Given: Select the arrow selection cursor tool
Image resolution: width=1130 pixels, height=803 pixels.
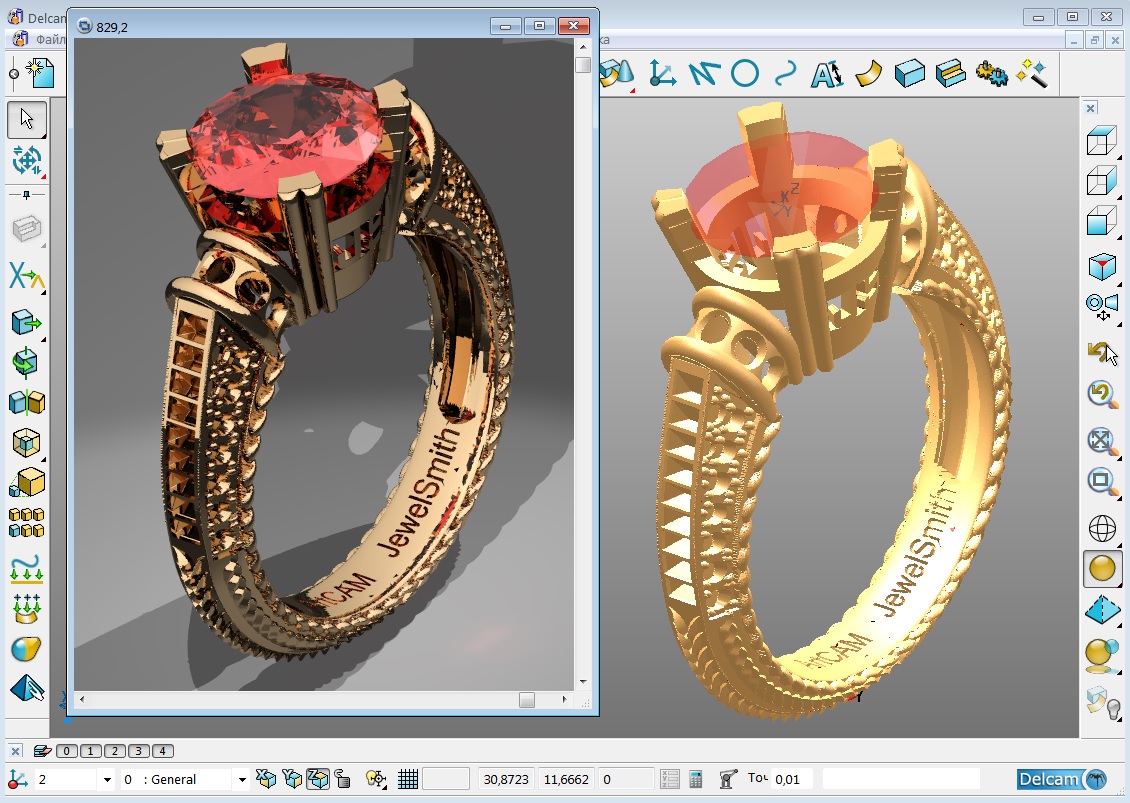Looking at the screenshot, I should (x=27, y=120).
